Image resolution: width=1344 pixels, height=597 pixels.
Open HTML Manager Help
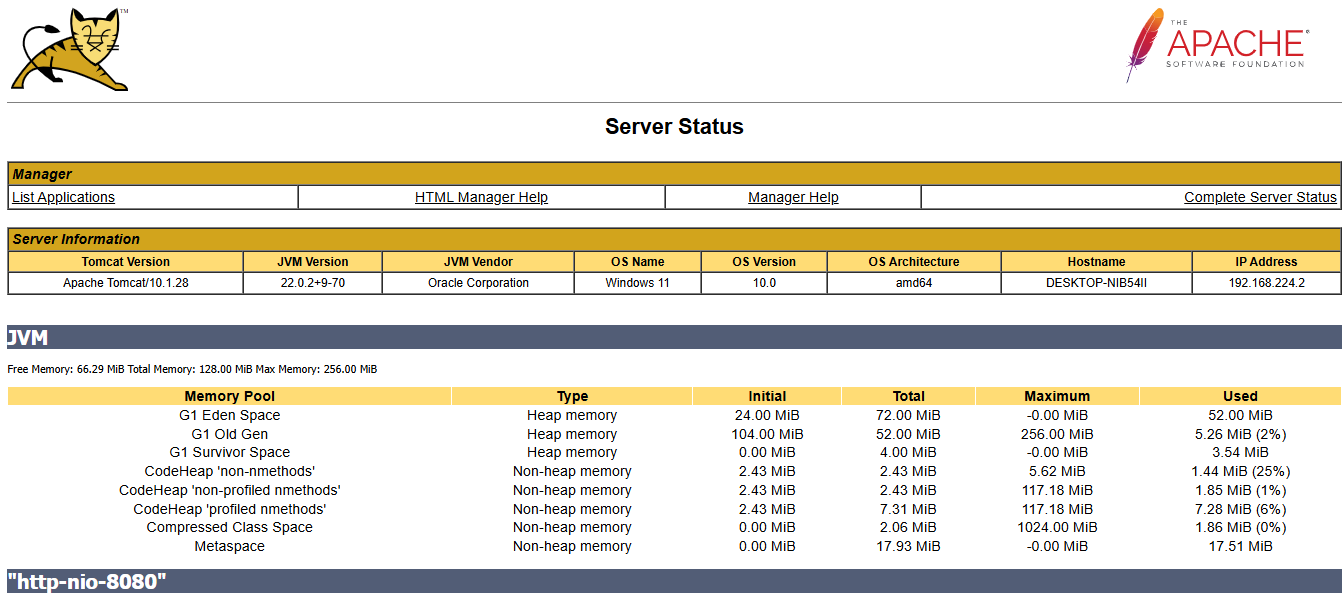point(481,197)
